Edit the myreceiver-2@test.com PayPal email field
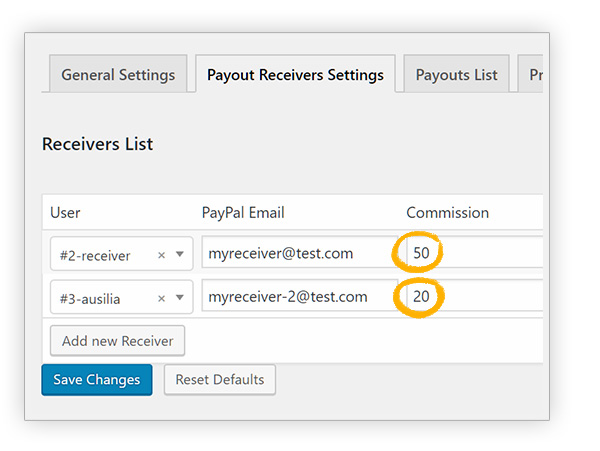Image resolution: width=600 pixels, height=451 pixels. (x=300, y=296)
